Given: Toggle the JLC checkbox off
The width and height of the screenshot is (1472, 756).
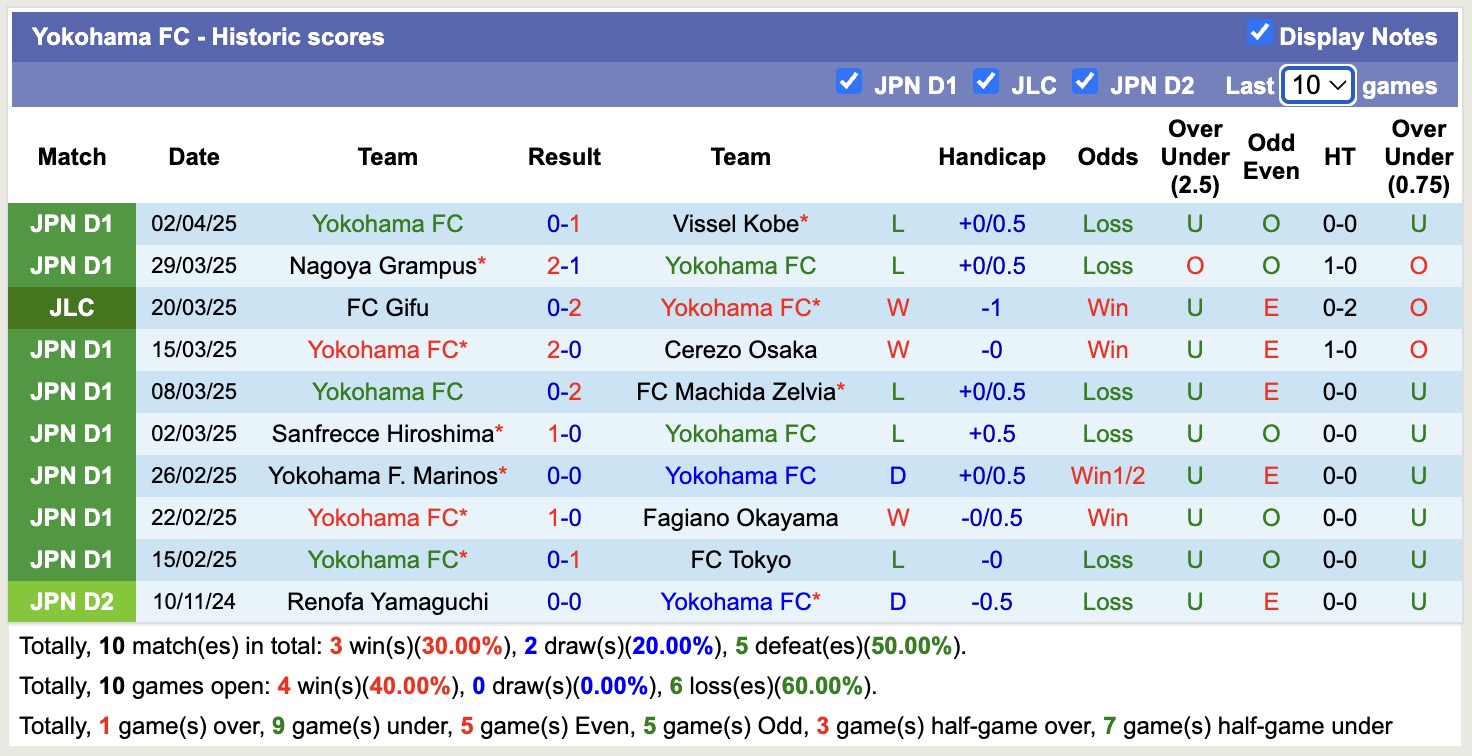Looking at the screenshot, I should 986,83.
